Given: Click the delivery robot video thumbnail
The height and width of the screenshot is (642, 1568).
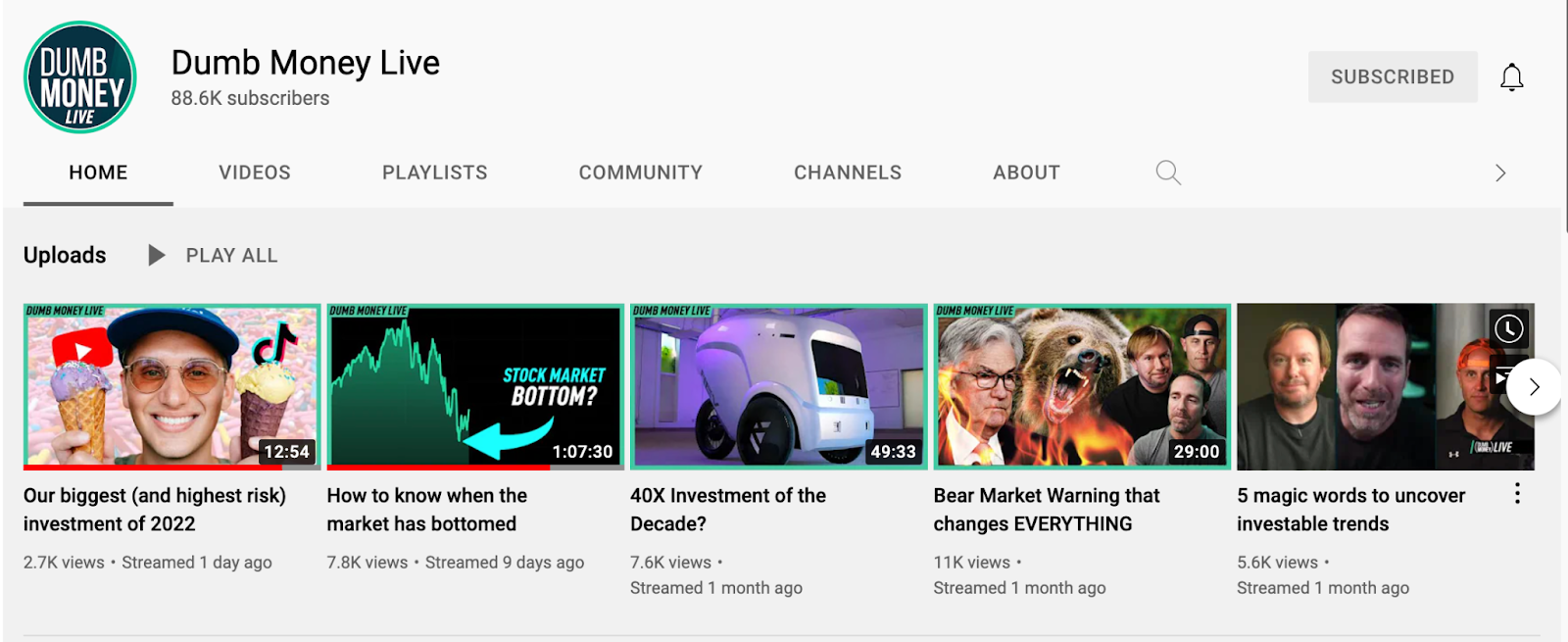Looking at the screenshot, I should [x=778, y=386].
